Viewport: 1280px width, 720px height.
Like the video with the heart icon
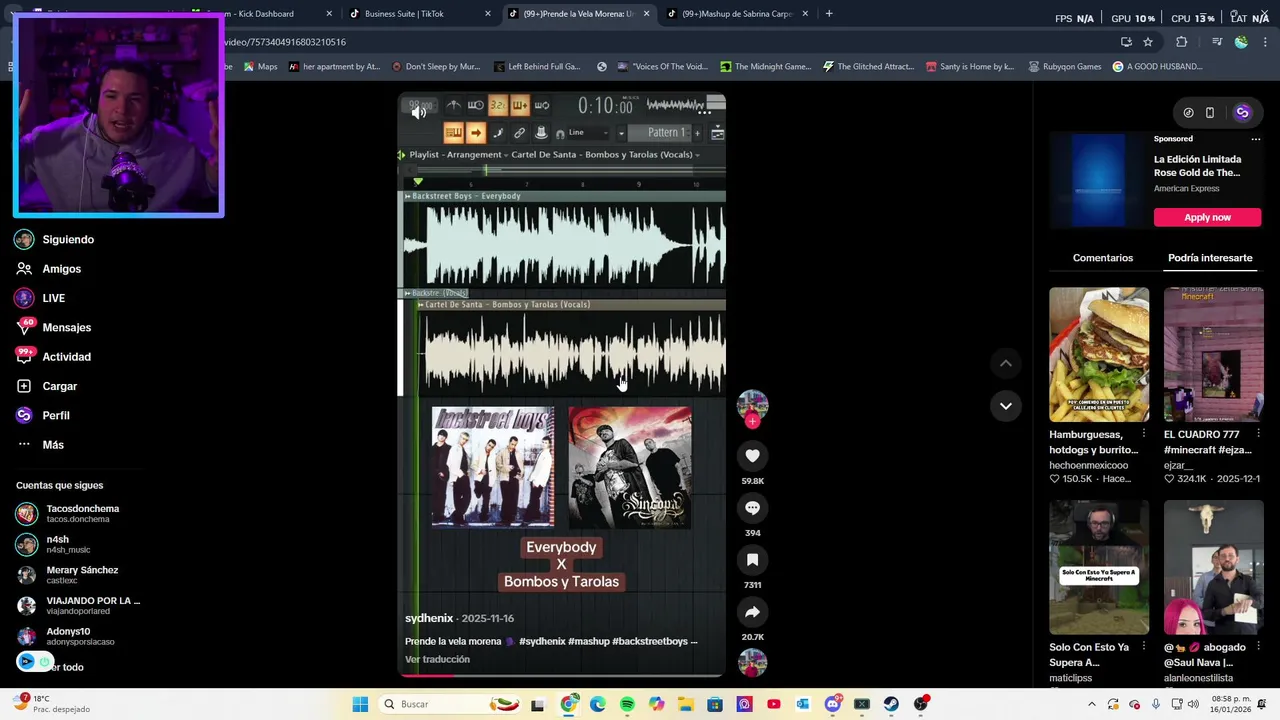(x=752, y=456)
